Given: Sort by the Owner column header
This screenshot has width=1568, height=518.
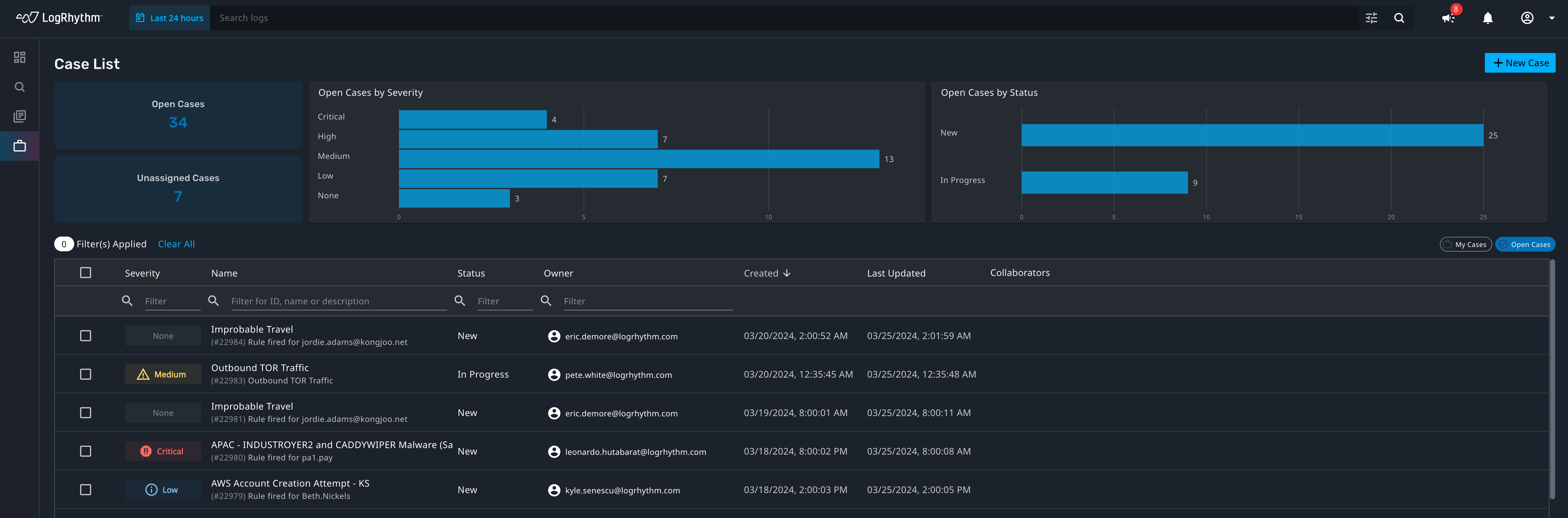Looking at the screenshot, I should tap(558, 273).
